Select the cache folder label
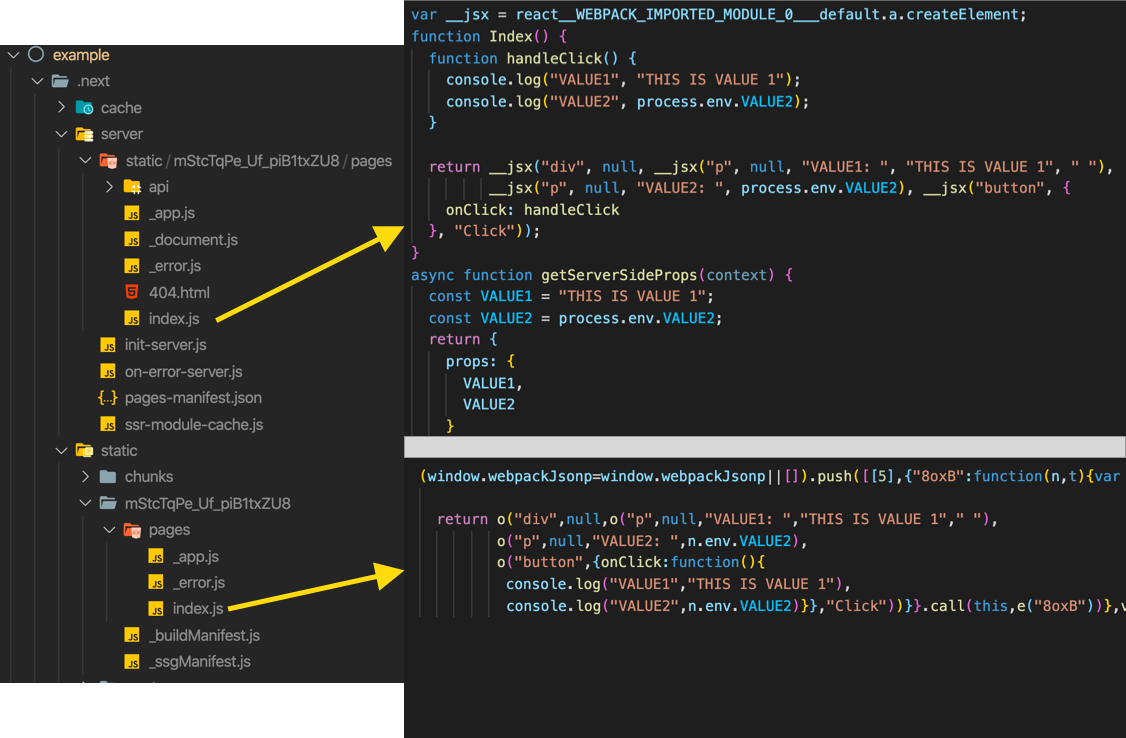Viewport: 1126px width, 738px height. coord(121,108)
